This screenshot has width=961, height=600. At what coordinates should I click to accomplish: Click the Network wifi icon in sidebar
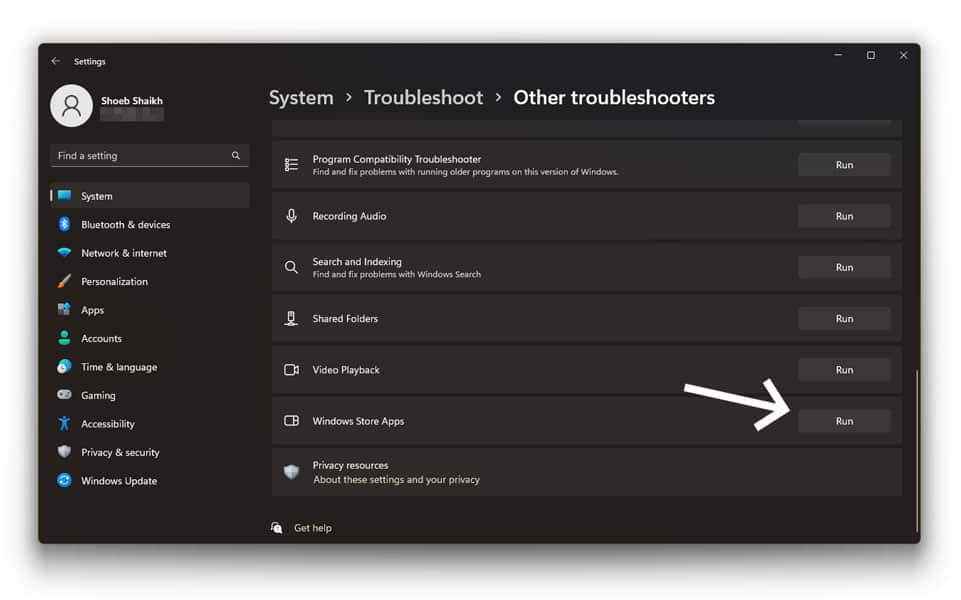[64, 253]
